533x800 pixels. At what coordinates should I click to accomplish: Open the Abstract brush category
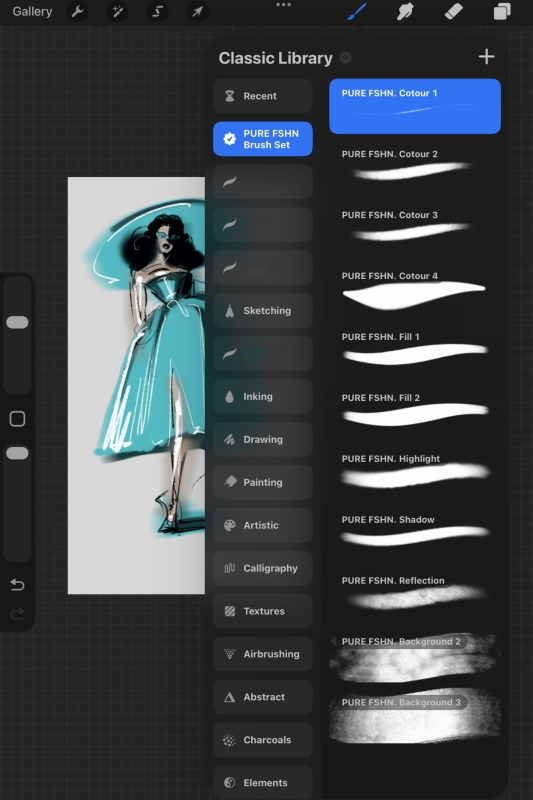coord(263,696)
